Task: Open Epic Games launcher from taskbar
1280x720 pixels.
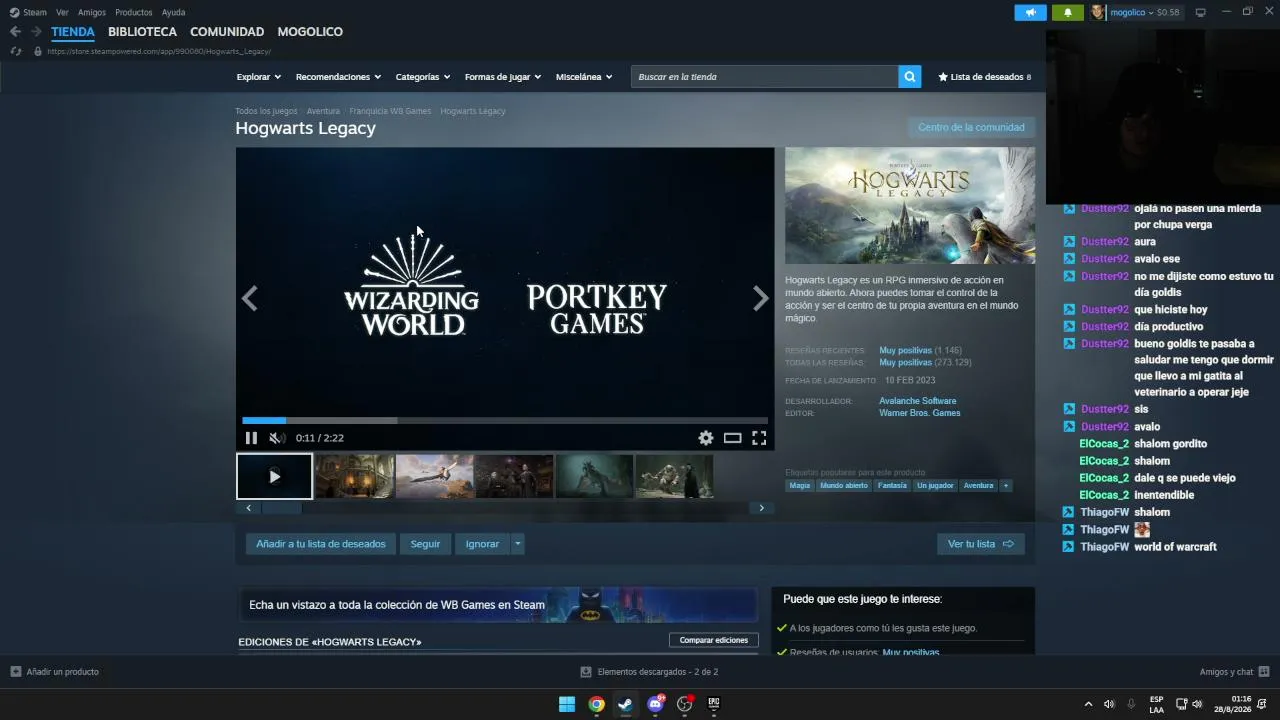Action: coord(714,704)
